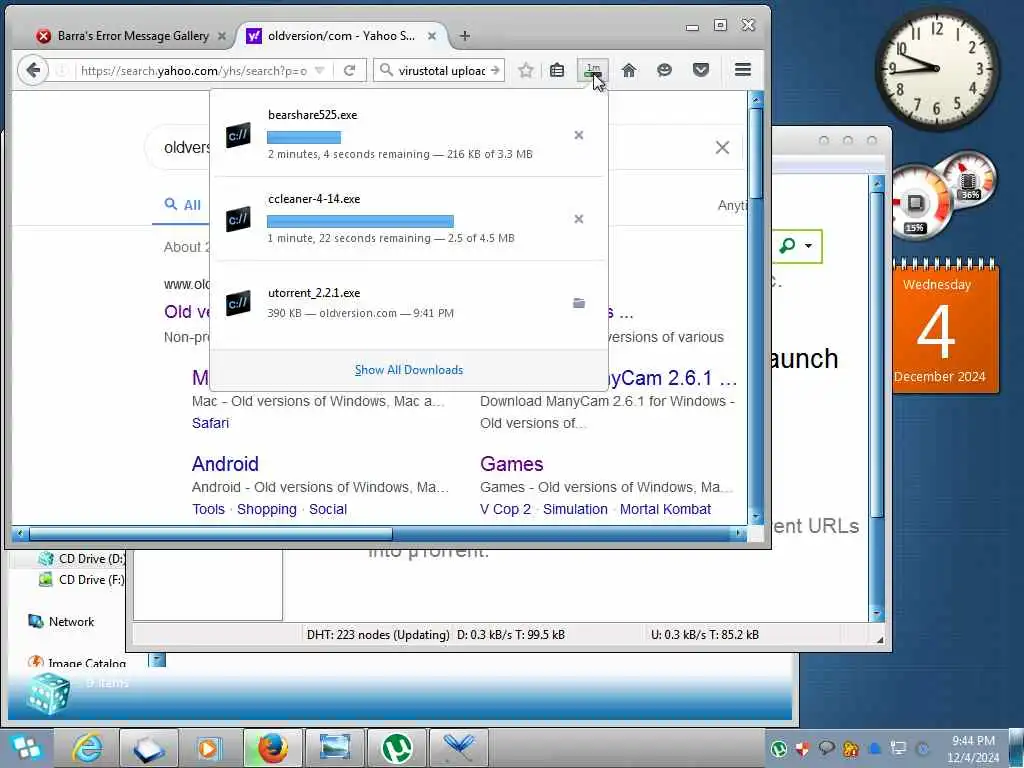Image resolution: width=1024 pixels, height=768 pixels.
Task: Click the Firefox vertical scrollbar down arrow
Action: pyautogui.click(x=756, y=517)
